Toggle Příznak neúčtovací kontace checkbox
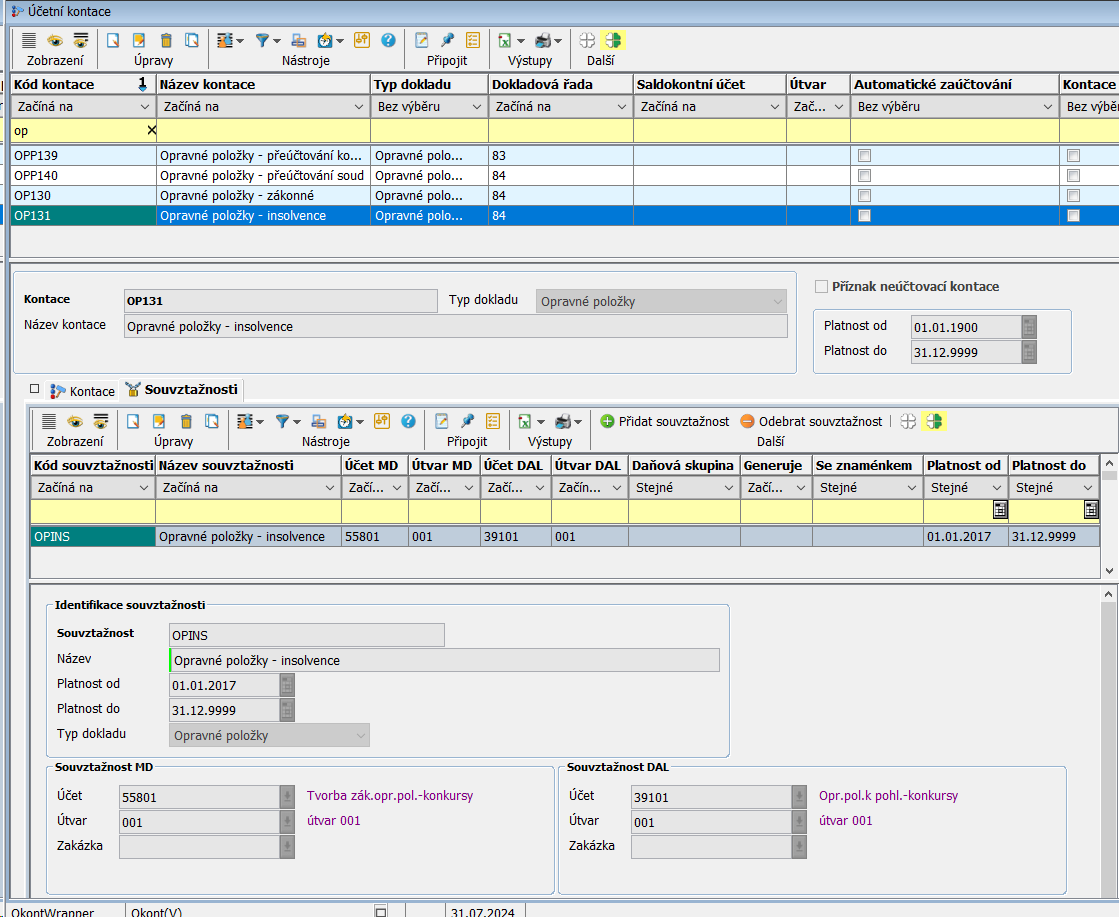This screenshot has height=917, width=1119. [x=822, y=287]
